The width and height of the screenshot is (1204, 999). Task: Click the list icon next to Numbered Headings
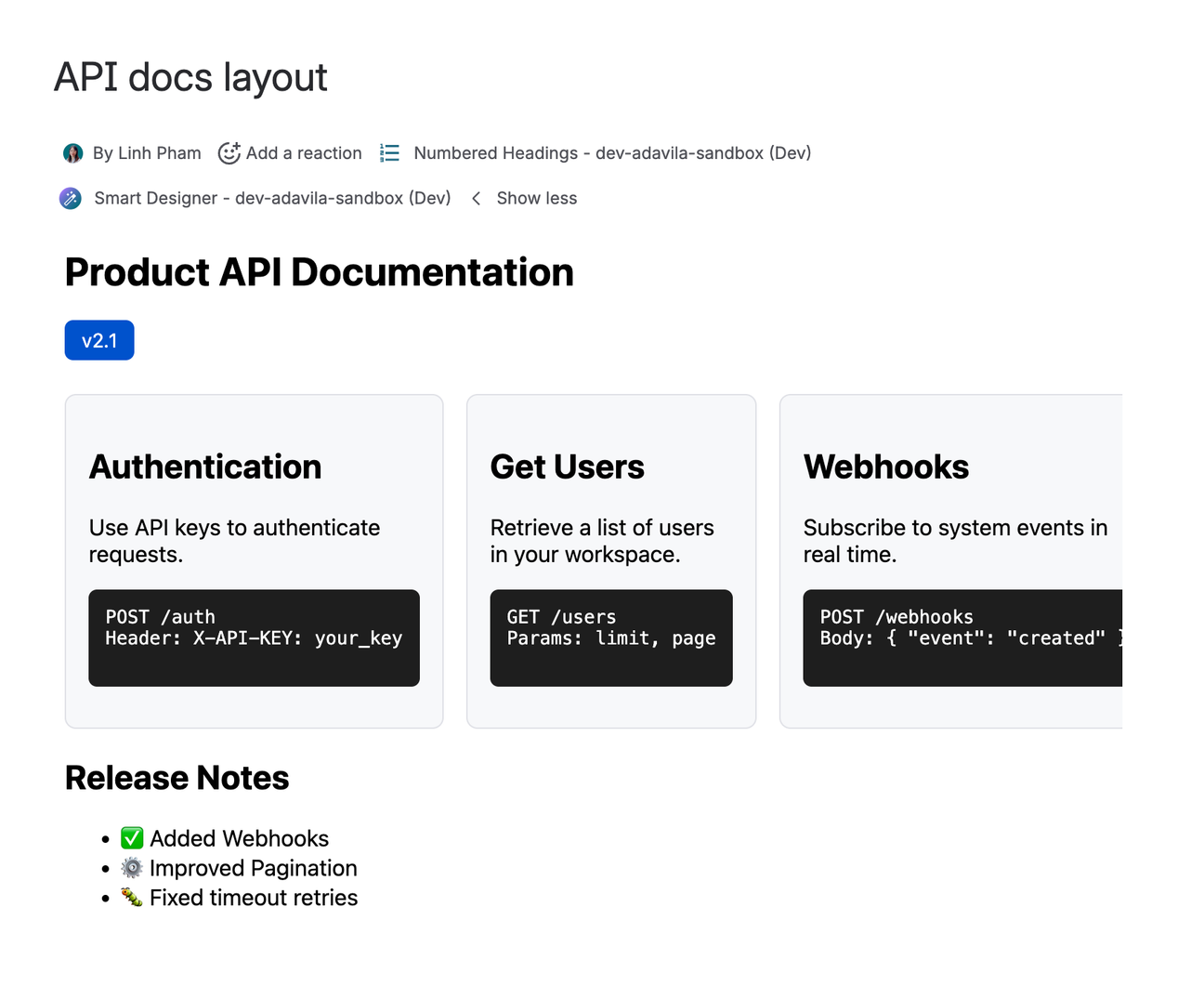coord(389,152)
